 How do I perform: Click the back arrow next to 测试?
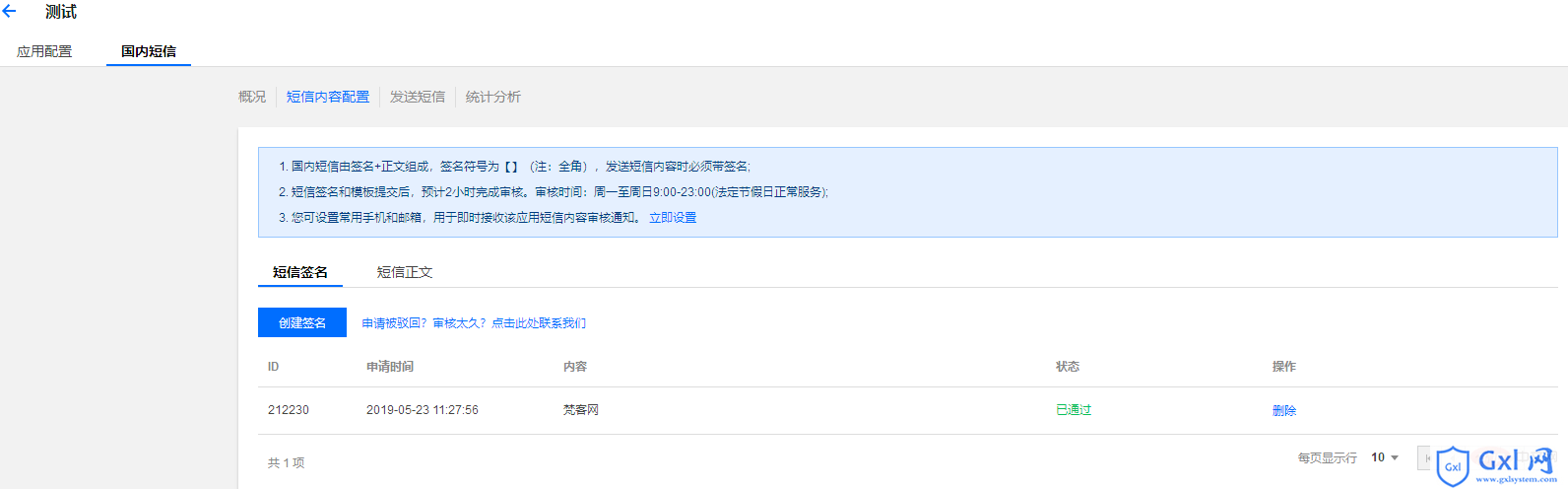pos(10,12)
